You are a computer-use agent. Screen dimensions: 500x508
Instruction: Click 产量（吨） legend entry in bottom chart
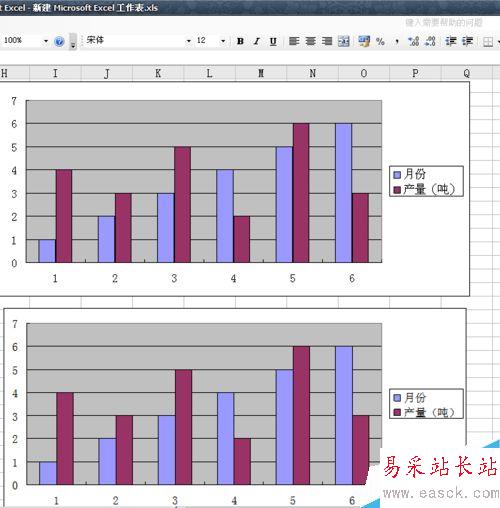(x=429, y=413)
